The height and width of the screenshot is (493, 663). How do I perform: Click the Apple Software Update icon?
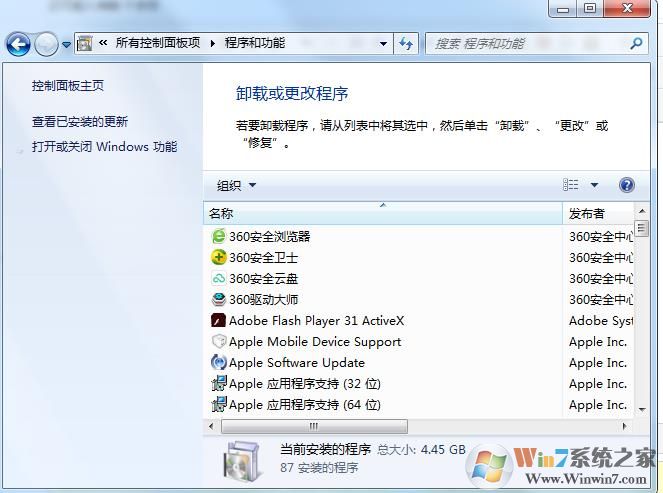point(219,362)
